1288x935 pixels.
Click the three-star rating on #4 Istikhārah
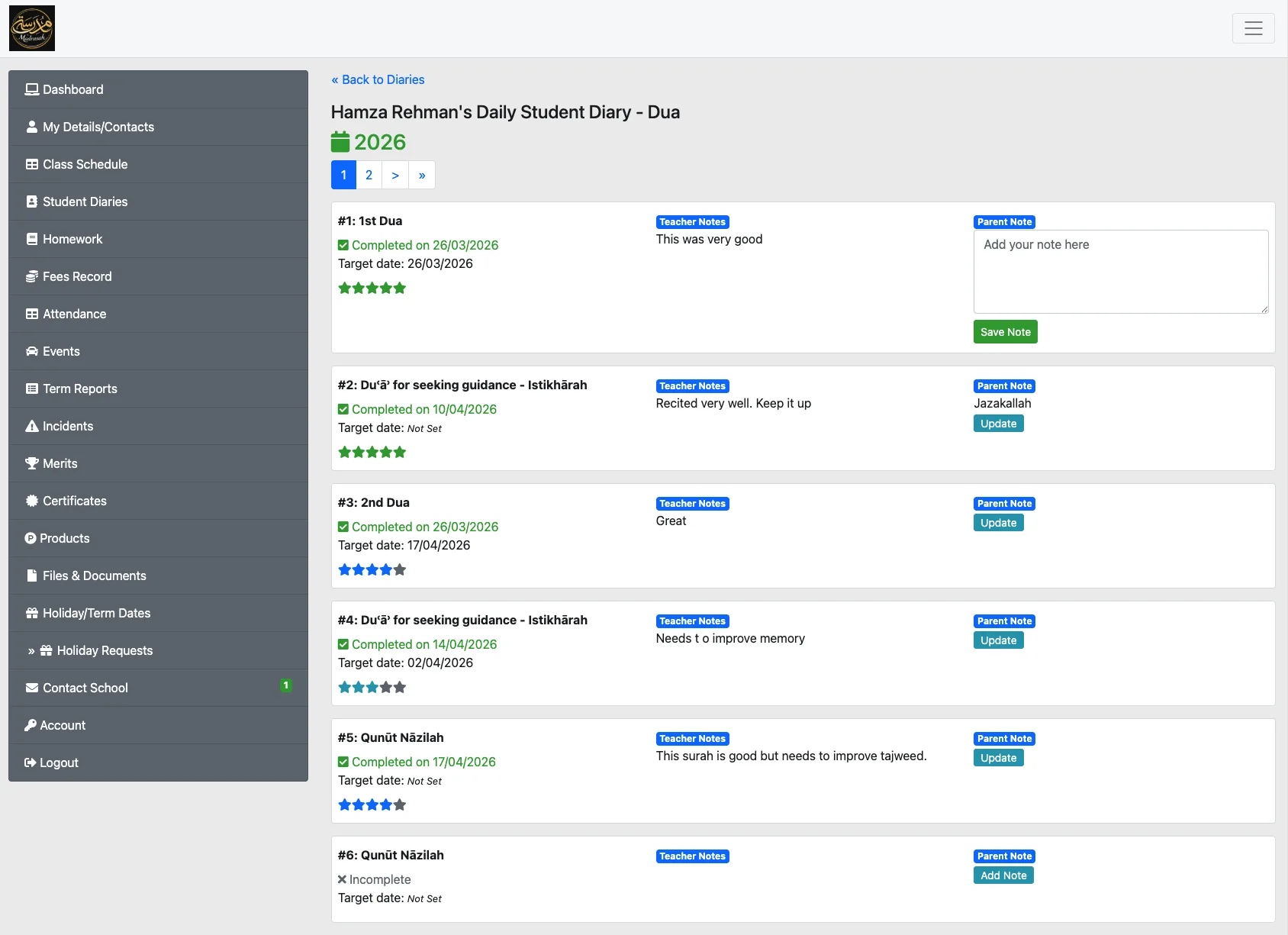(x=372, y=687)
